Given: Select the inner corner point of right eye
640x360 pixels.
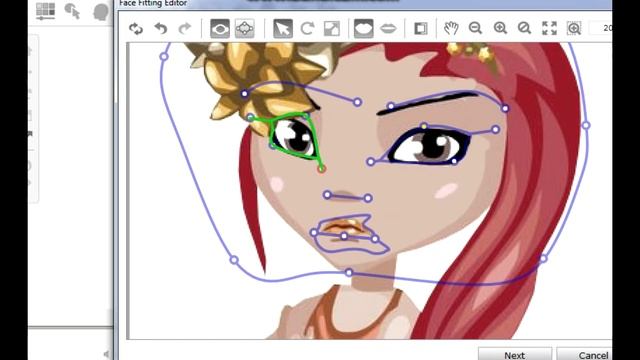Looking at the screenshot, I should [x=371, y=162].
